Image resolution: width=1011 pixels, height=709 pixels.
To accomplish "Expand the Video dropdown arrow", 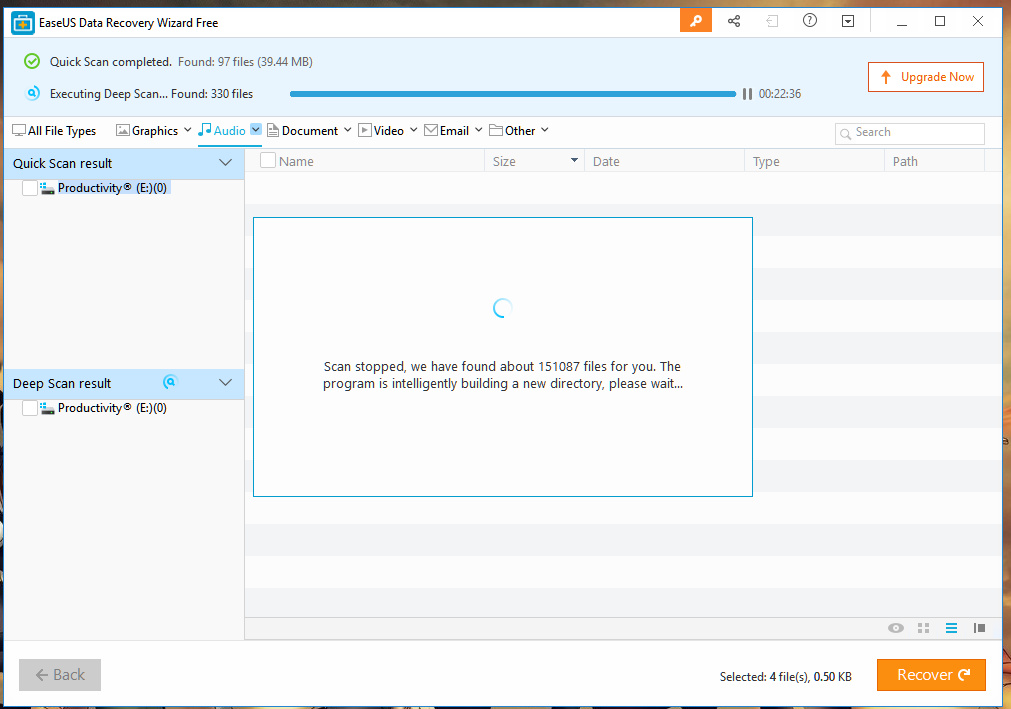I will [x=413, y=130].
